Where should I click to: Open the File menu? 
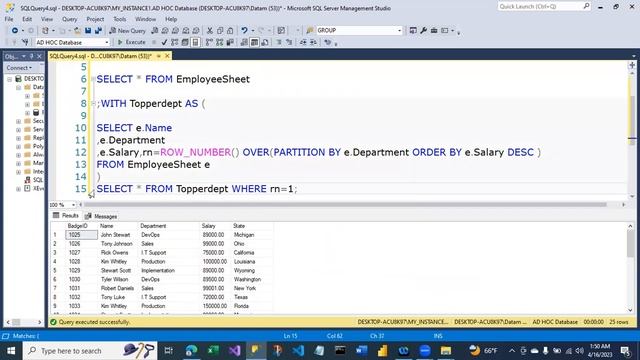[x=9, y=19]
